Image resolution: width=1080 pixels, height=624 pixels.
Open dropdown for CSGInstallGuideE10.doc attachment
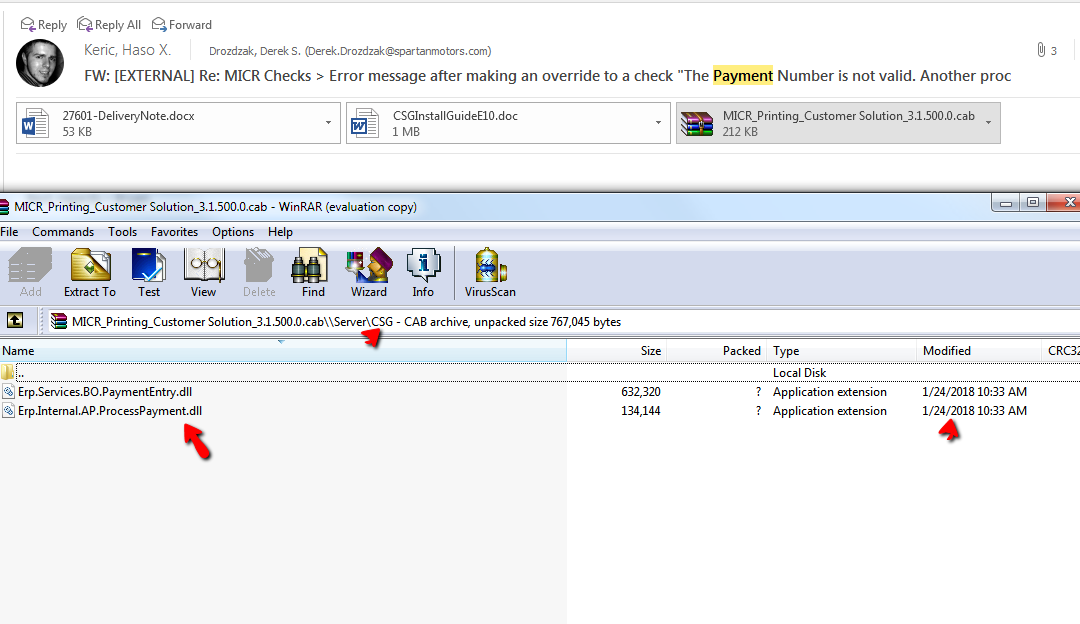click(658, 123)
